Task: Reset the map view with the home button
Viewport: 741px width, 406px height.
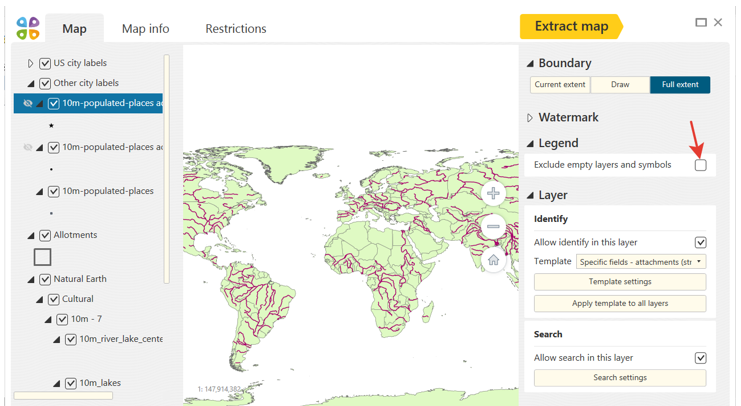Action: pyautogui.click(x=493, y=260)
